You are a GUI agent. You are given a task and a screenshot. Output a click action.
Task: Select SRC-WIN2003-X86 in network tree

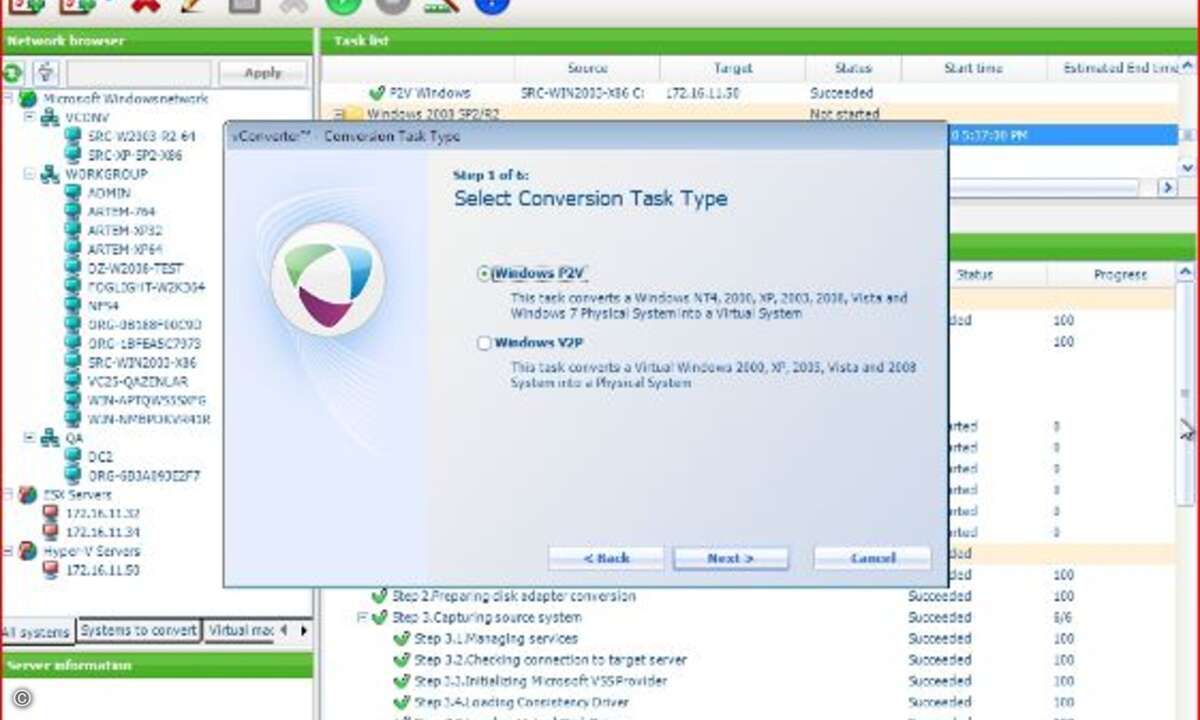(142, 362)
